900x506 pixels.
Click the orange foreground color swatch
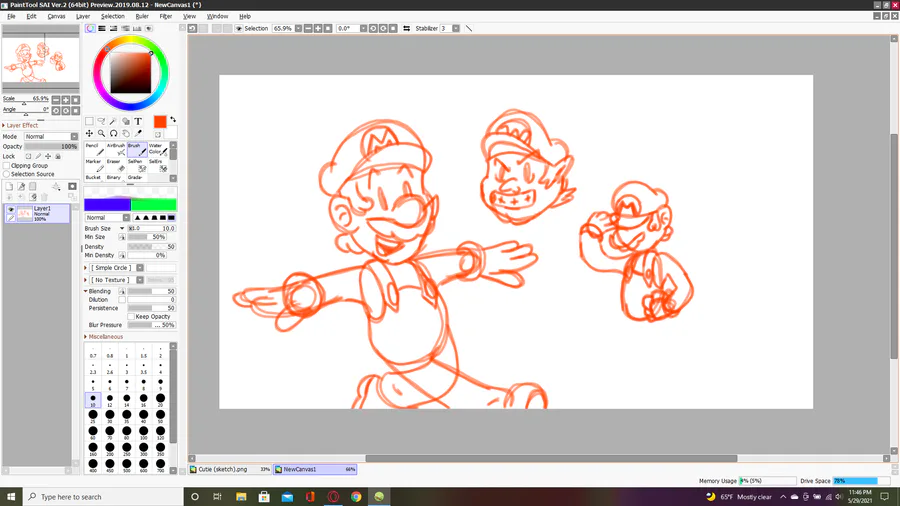pyautogui.click(x=160, y=122)
